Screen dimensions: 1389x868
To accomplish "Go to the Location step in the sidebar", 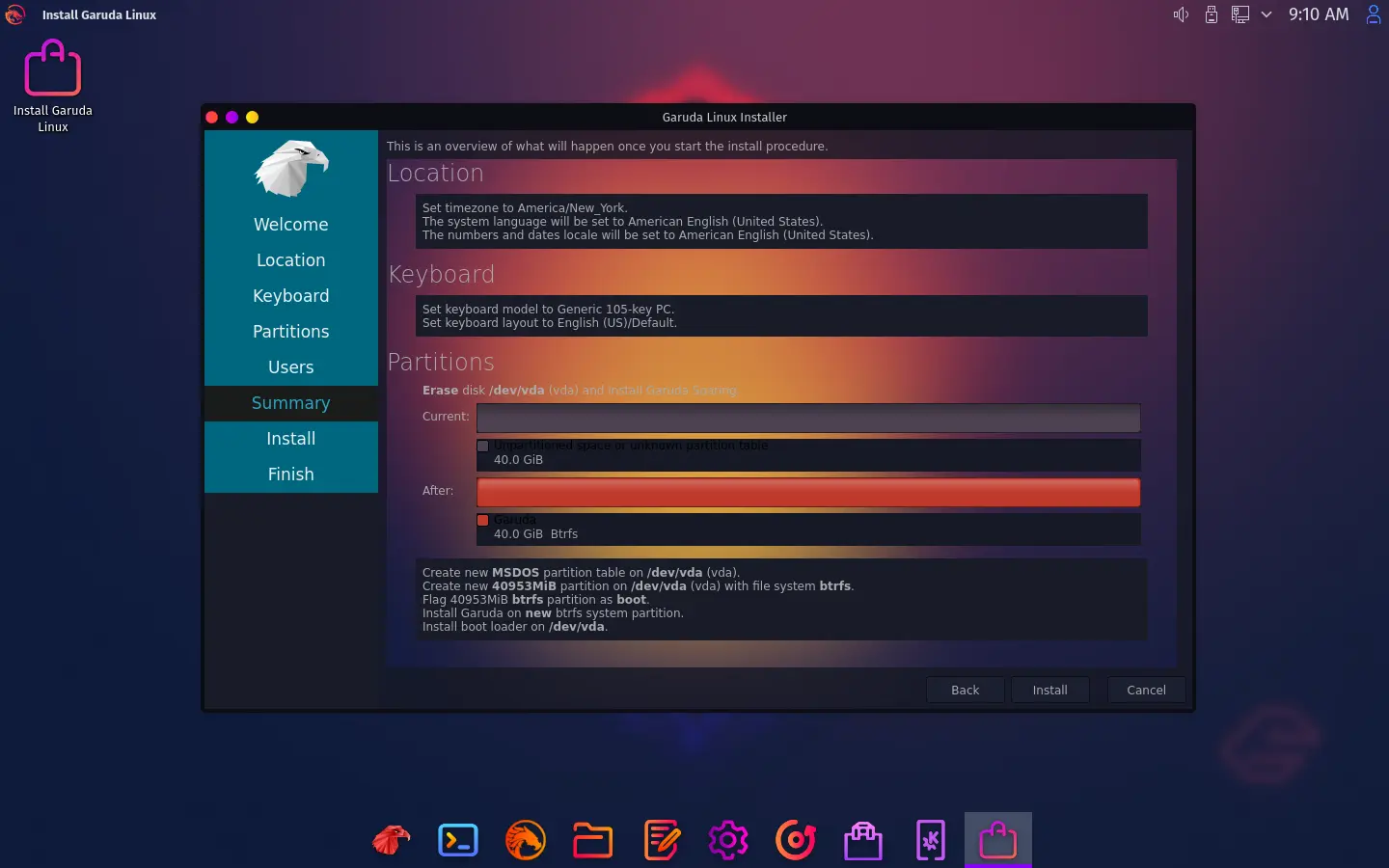I will 291,260.
